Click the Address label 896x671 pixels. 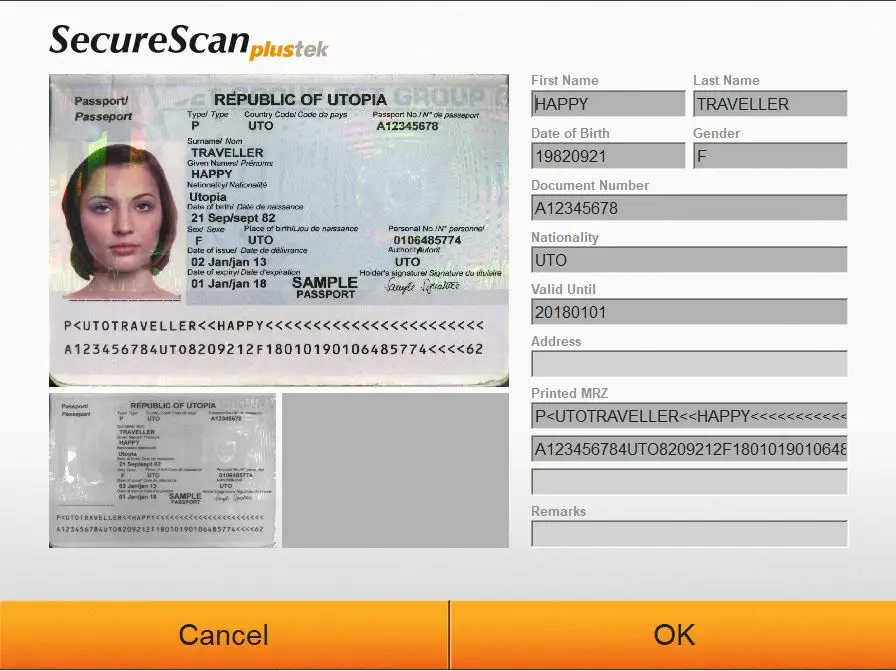556,341
